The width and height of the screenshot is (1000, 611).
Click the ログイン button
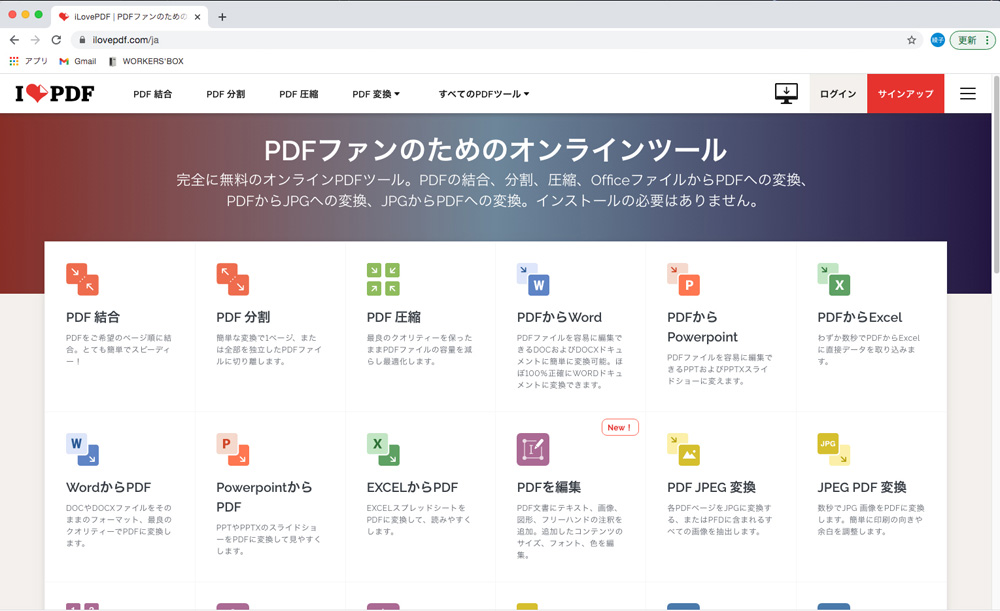(x=838, y=94)
